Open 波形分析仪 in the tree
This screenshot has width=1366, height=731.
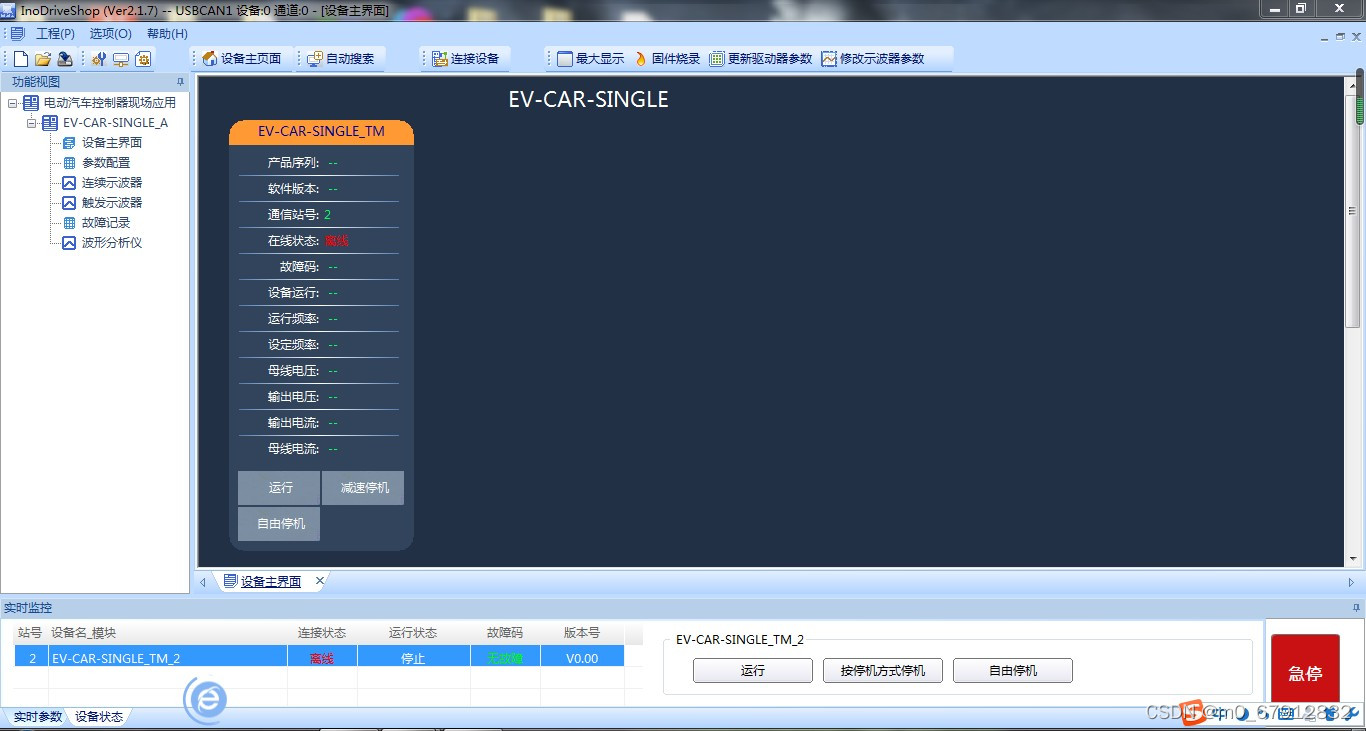(111, 243)
